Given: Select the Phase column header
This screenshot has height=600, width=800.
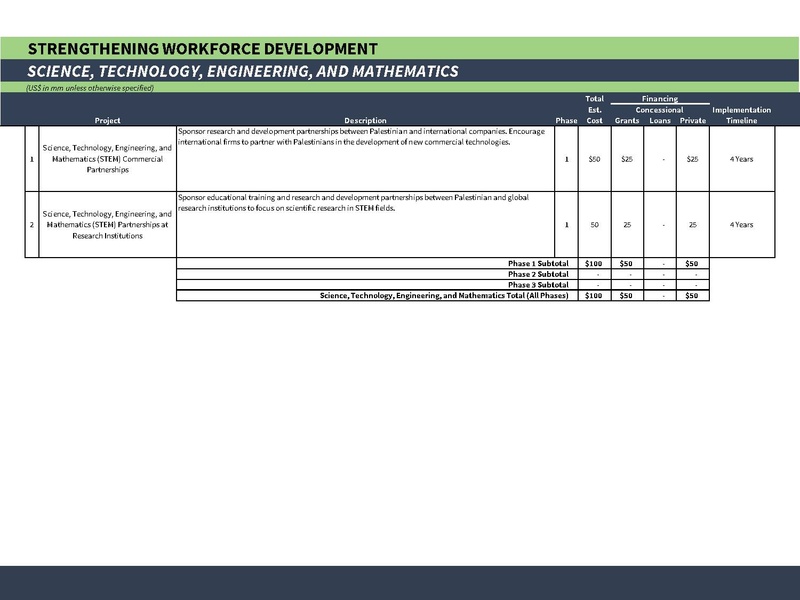Looking at the screenshot, I should coord(566,121).
